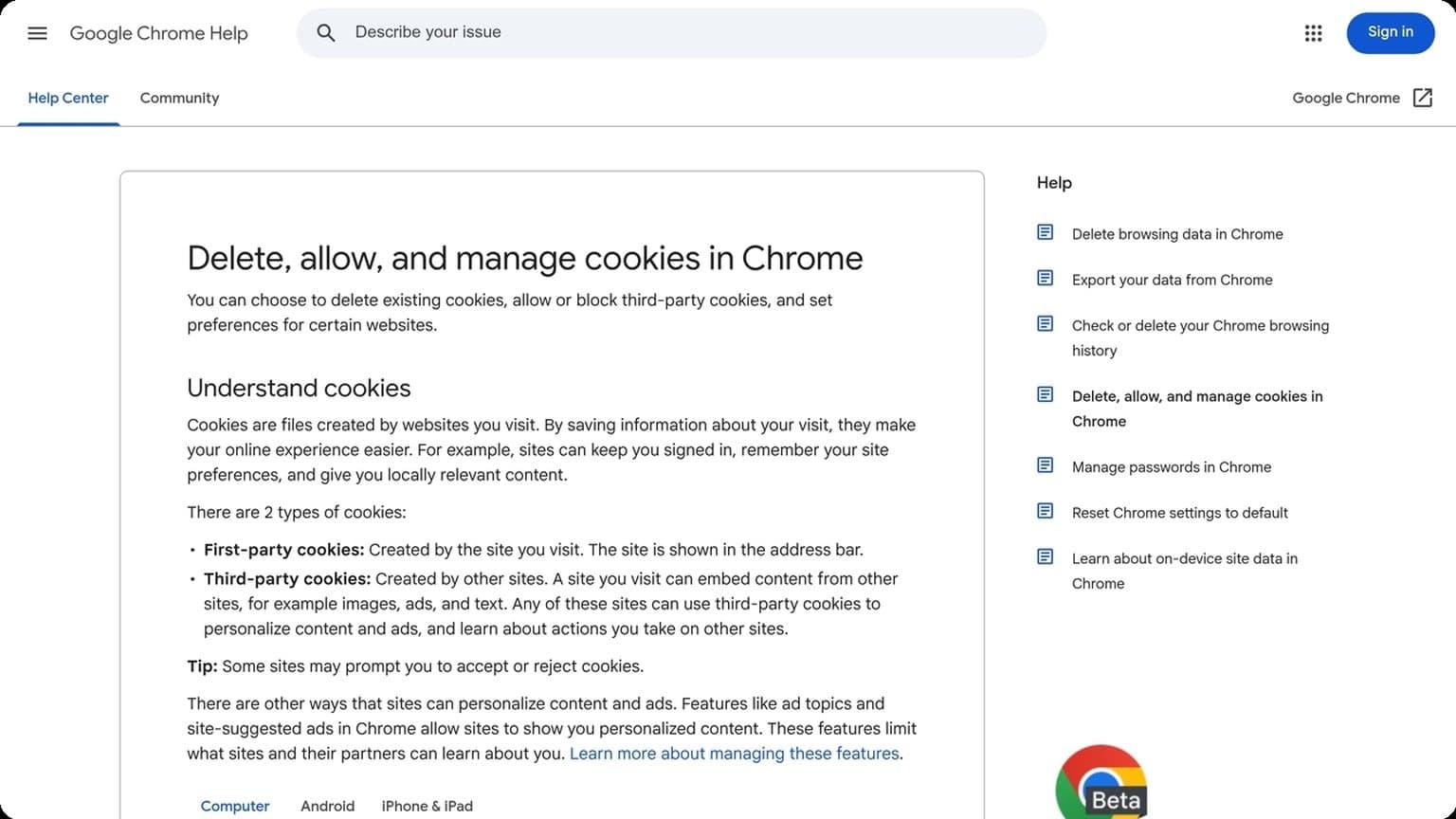Click the Sign in button
Image resolution: width=1456 pixels, height=819 pixels.
(x=1390, y=32)
